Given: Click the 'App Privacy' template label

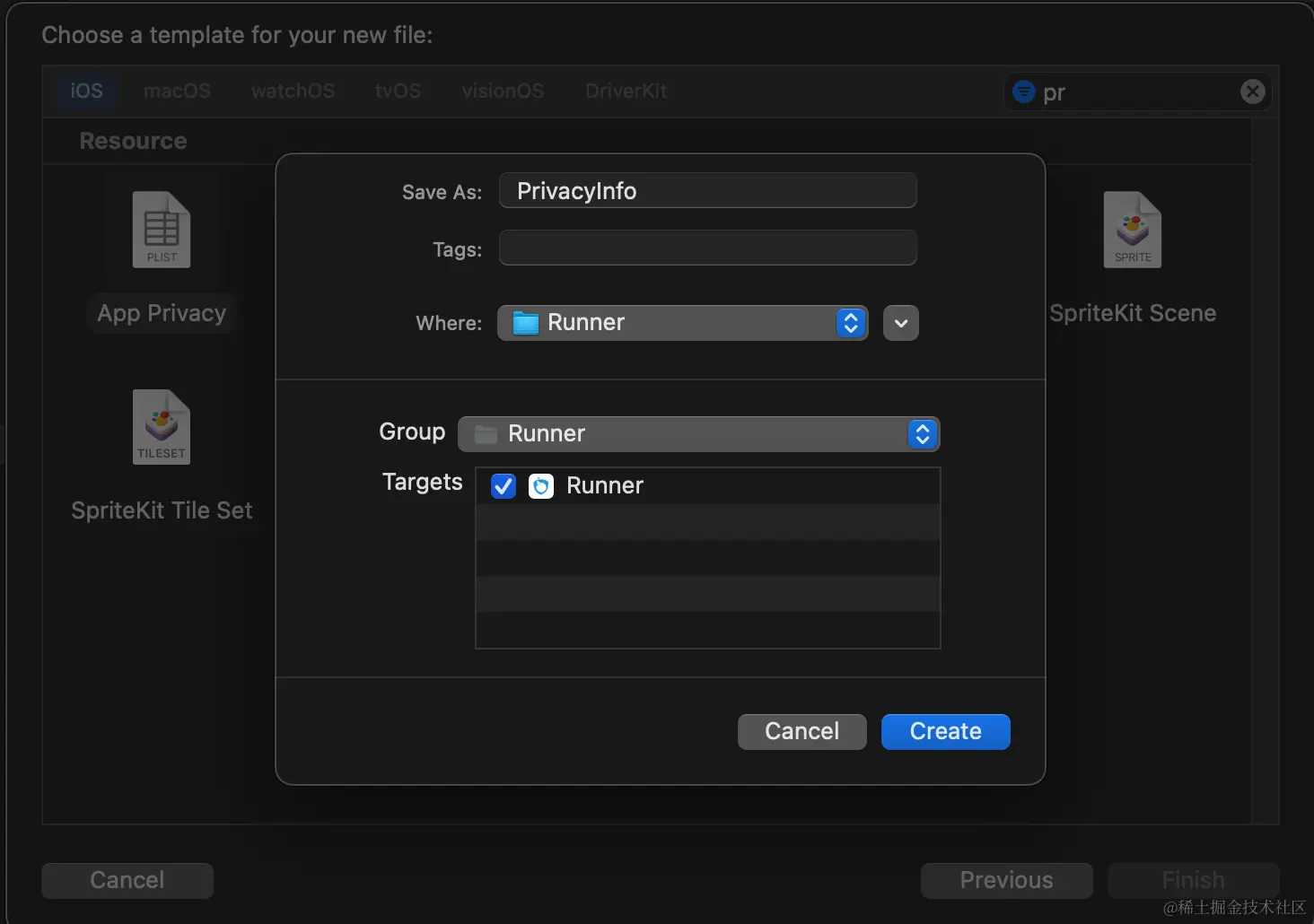Looking at the screenshot, I should [x=162, y=313].
